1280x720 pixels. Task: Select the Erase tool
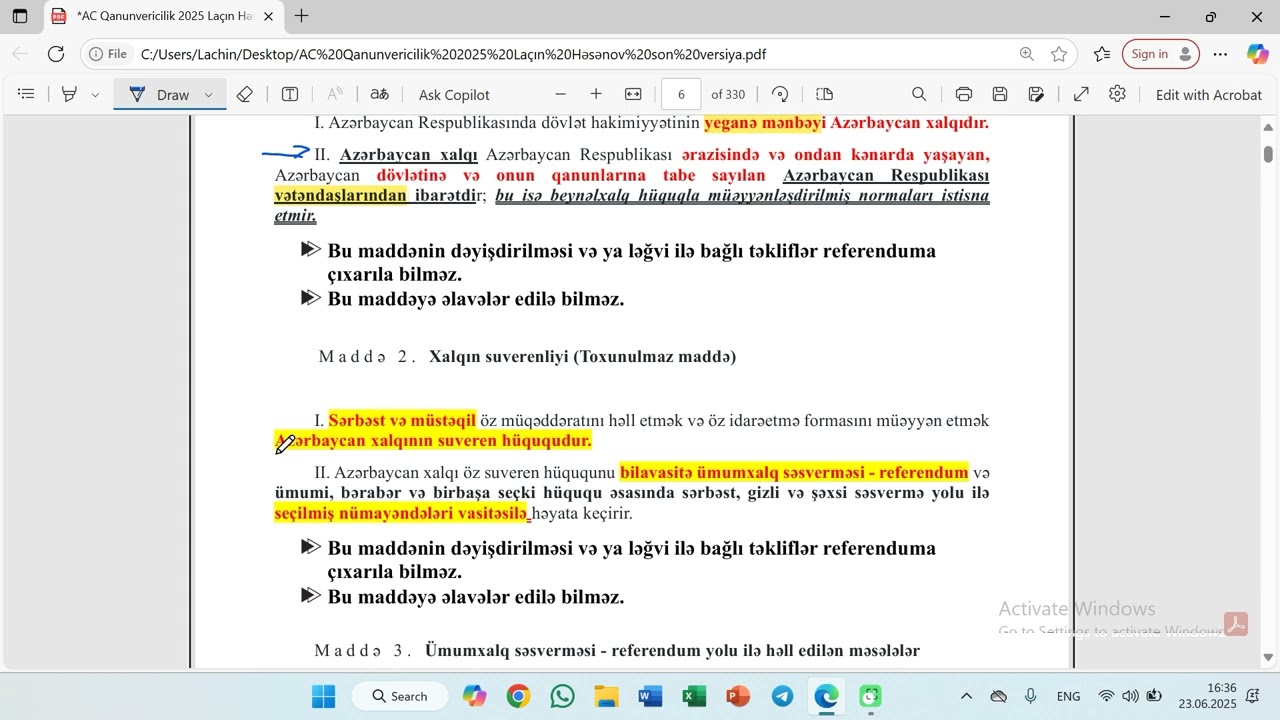pos(245,94)
